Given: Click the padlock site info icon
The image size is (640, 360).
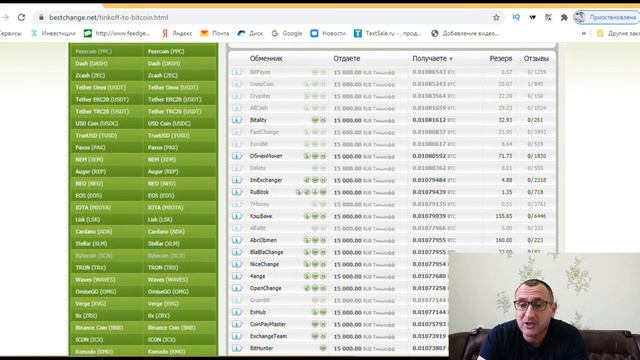Looking at the screenshot, I should click(x=41, y=18).
